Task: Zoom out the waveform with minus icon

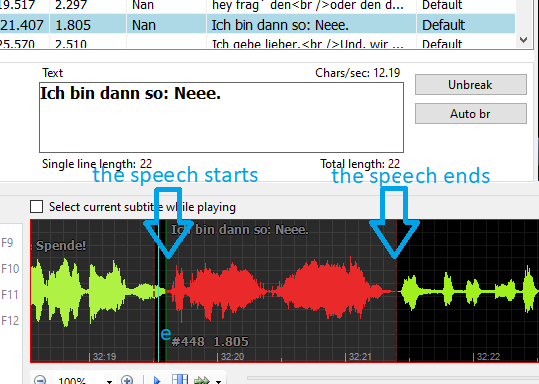Action: pos(41,380)
